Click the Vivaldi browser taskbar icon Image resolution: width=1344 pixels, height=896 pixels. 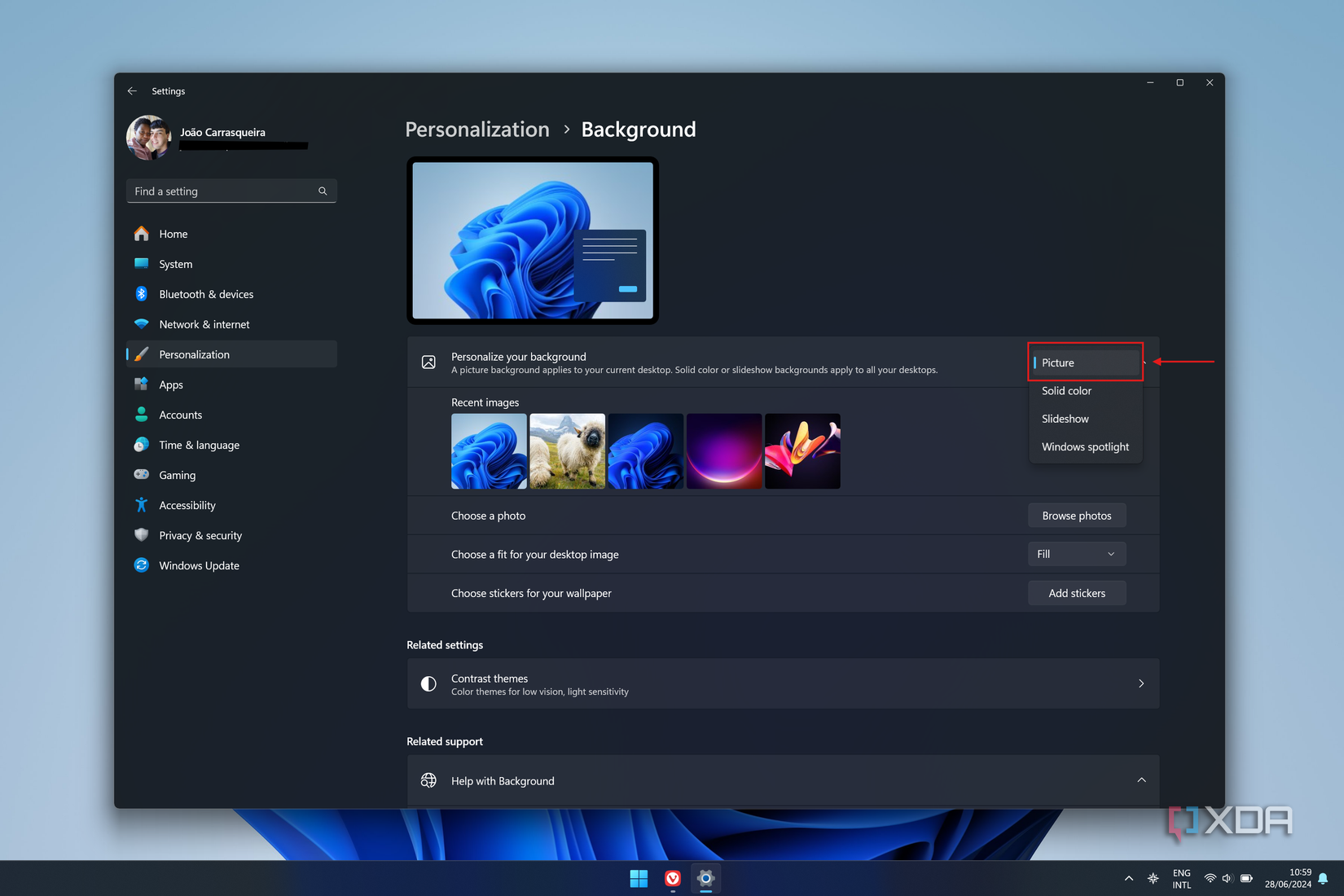[673, 878]
